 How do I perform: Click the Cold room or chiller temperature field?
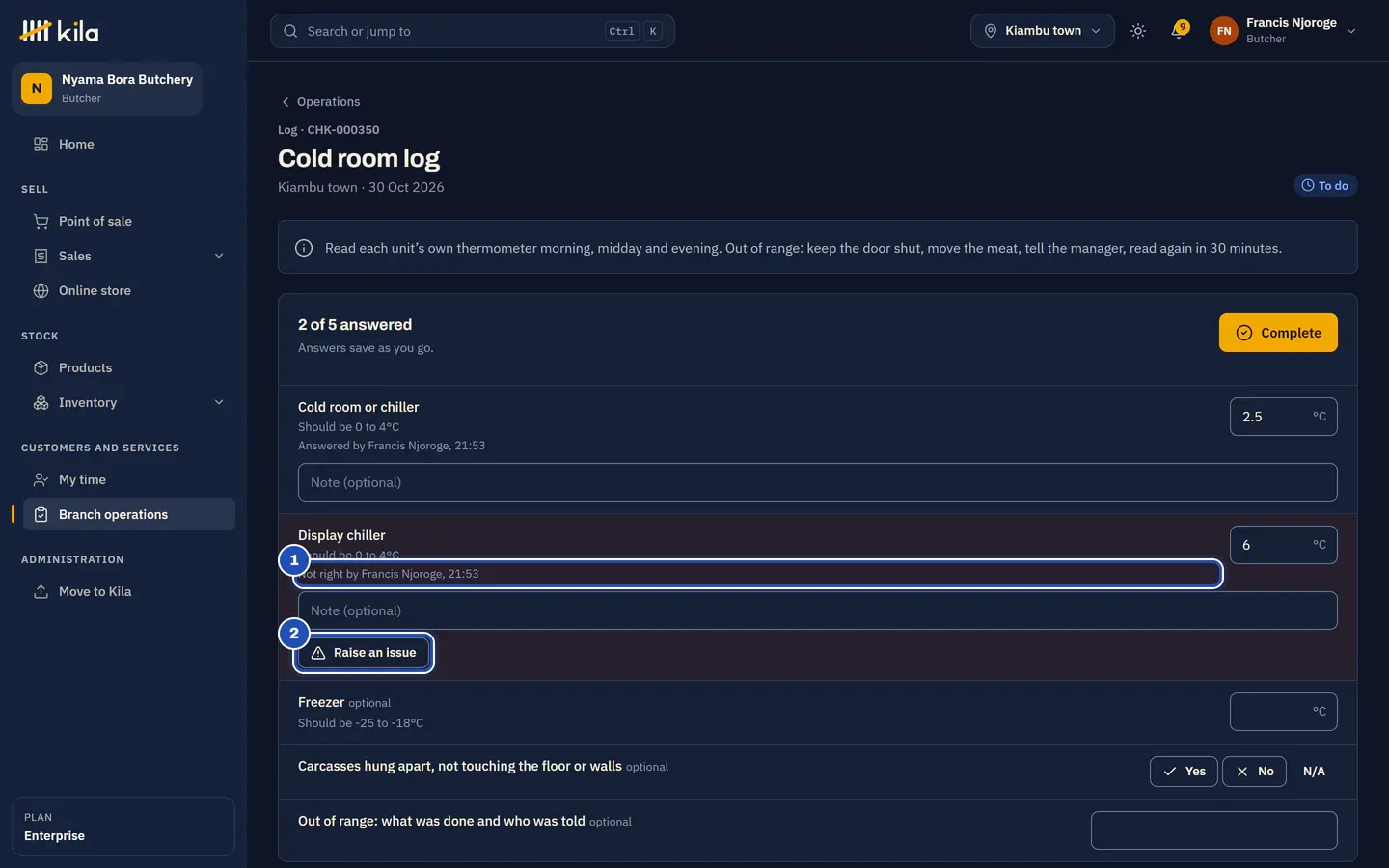pyautogui.click(x=1284, y=417)
